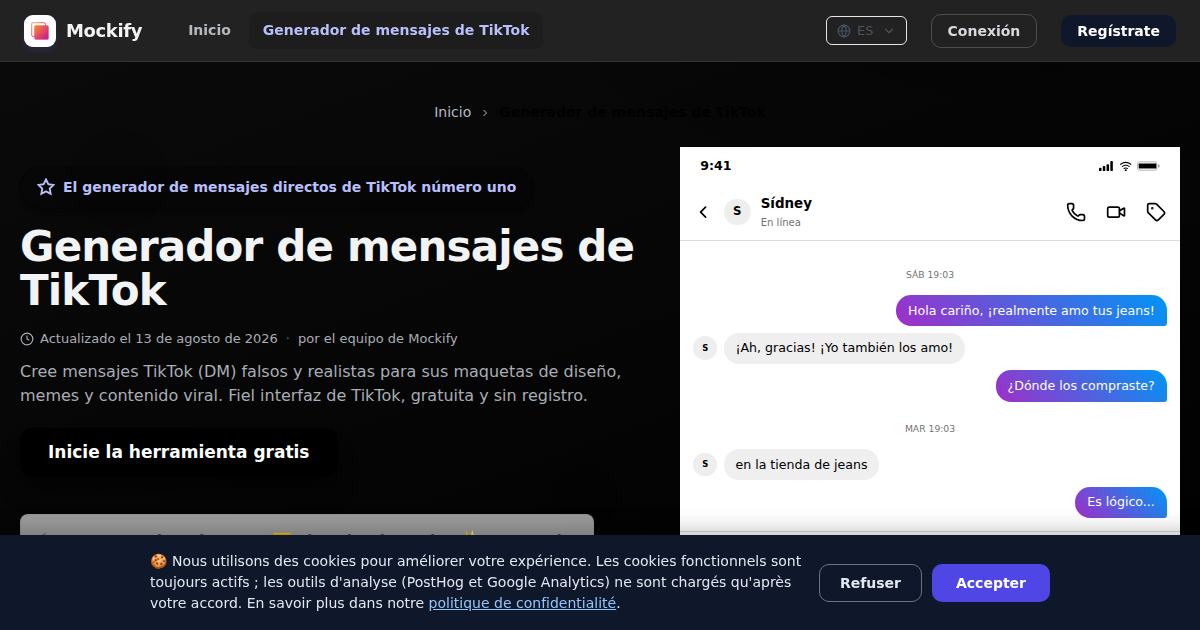Click the video call icon

click(x=1116, y=212)
